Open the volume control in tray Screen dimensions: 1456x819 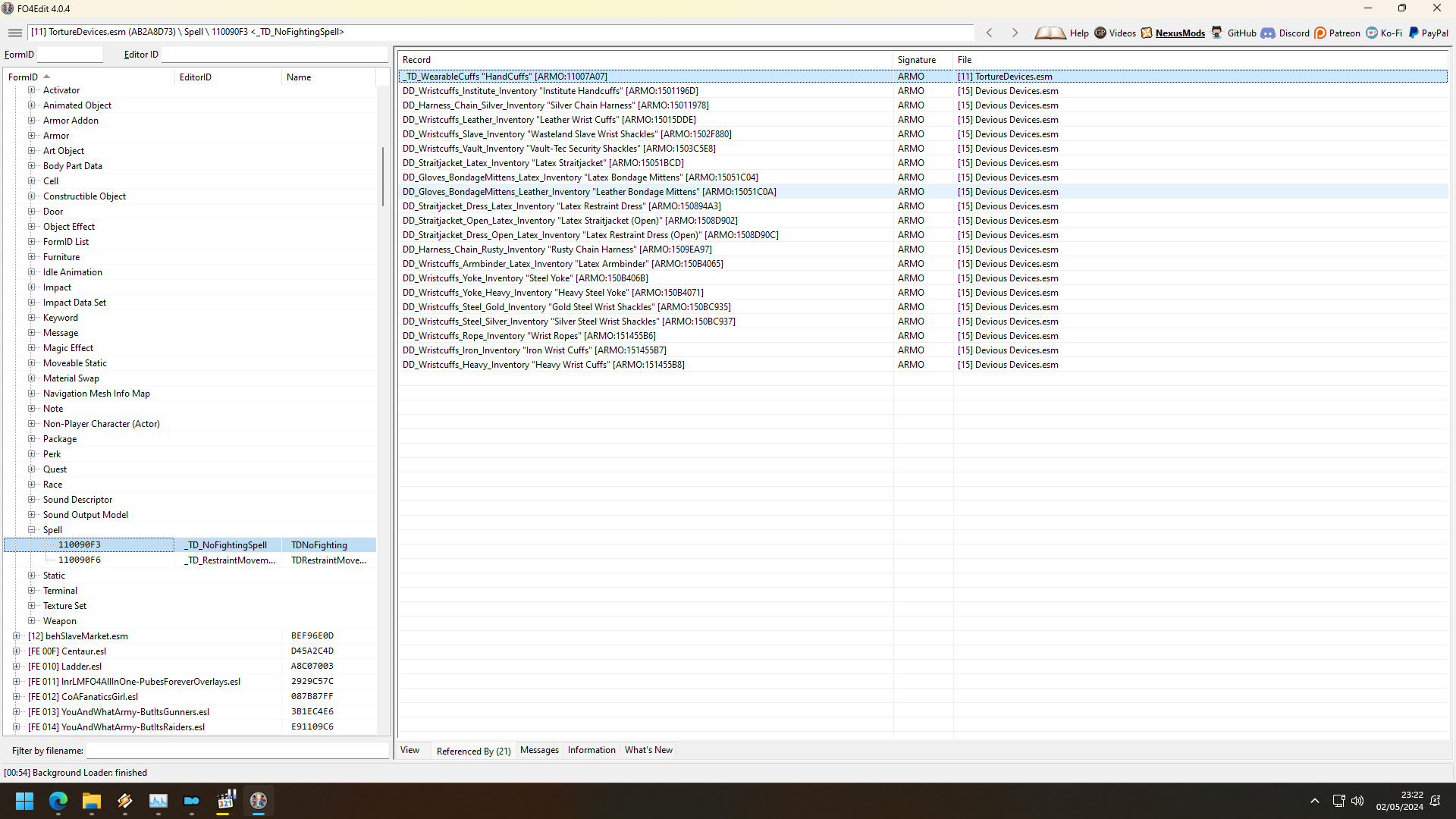click(1357, 801)
